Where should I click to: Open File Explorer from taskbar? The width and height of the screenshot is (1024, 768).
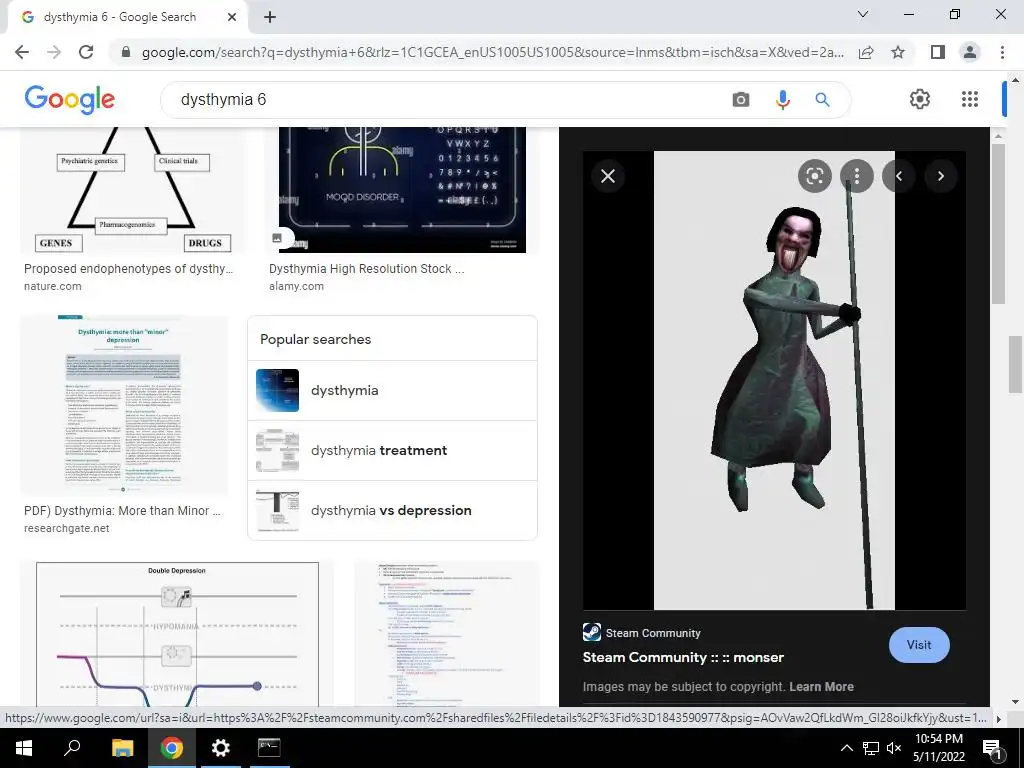[122, 748]
